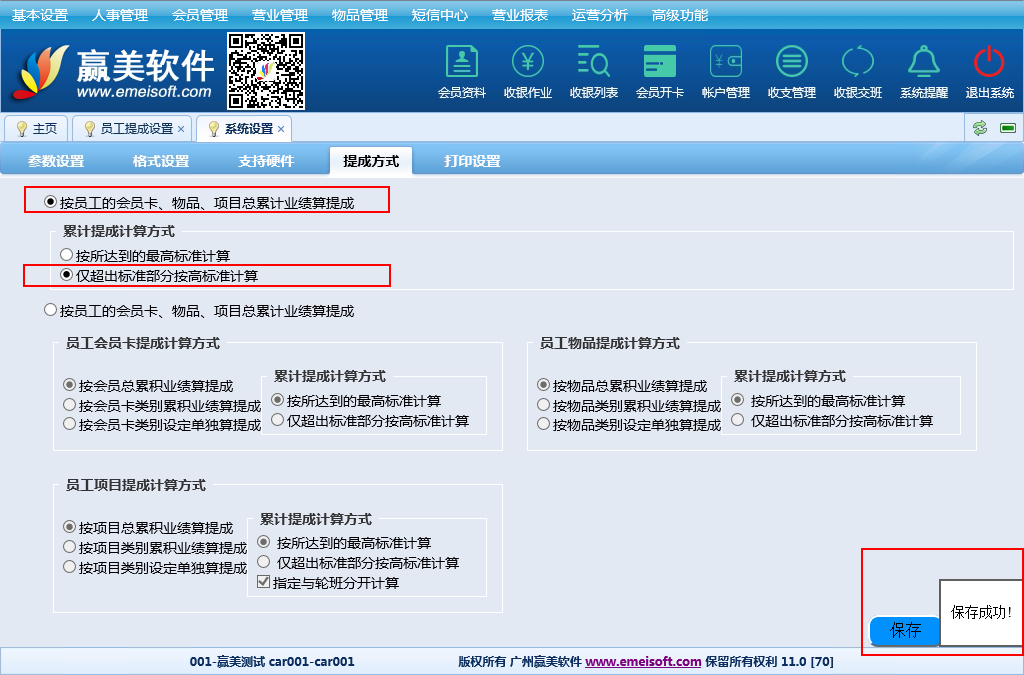
Task: Select top 按所达到的最高标准计算 radio option
Action: pos(67,255)
